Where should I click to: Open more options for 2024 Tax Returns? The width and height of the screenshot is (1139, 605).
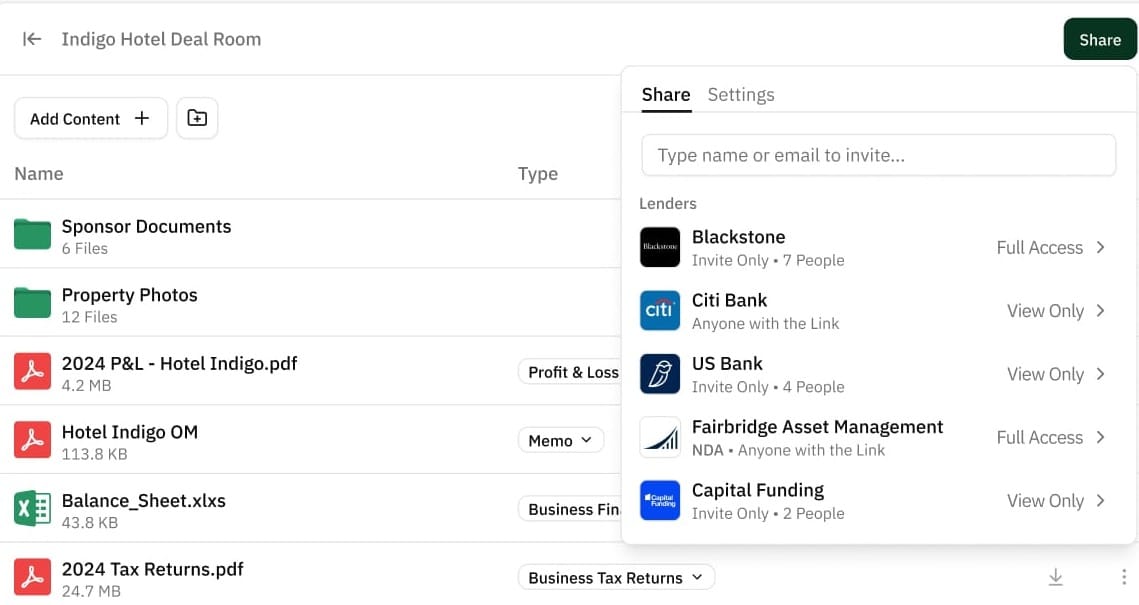1123,577
